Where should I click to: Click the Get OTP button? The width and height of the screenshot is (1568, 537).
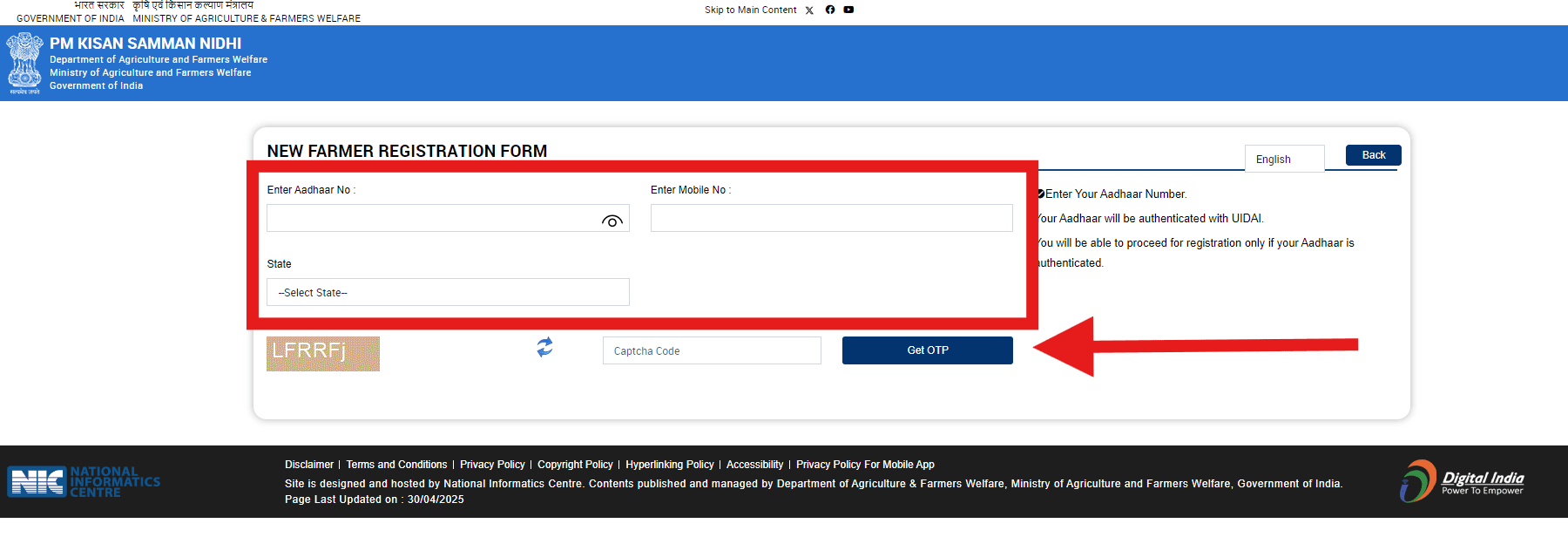(x=927, y=350)
